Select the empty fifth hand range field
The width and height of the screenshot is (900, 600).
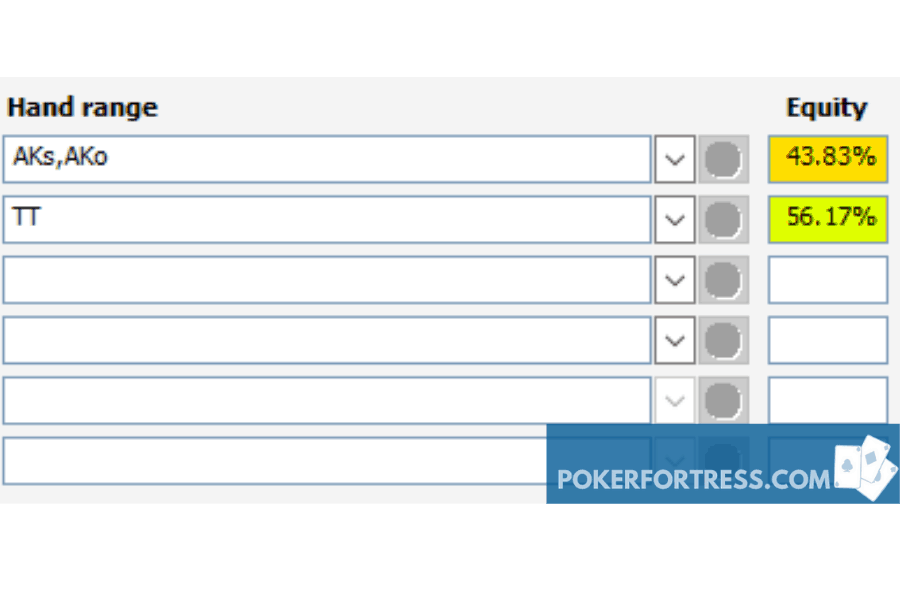(x=327, y=400)
